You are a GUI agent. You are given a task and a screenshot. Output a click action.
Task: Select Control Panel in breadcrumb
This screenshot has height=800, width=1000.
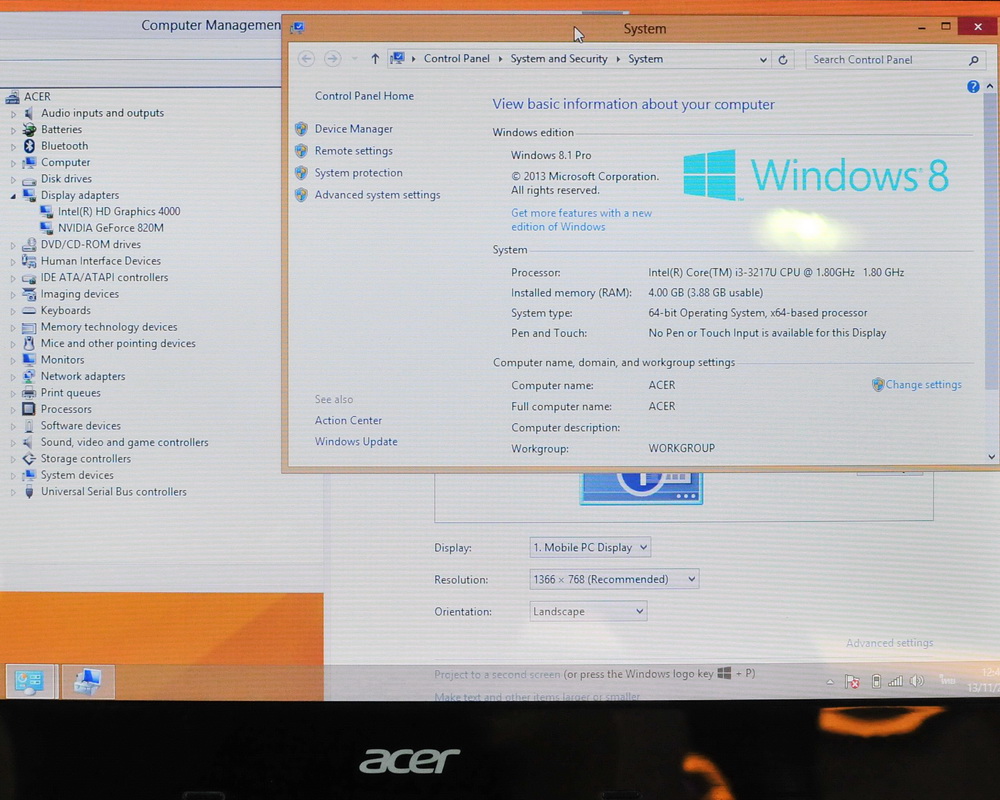coord(457,59)
